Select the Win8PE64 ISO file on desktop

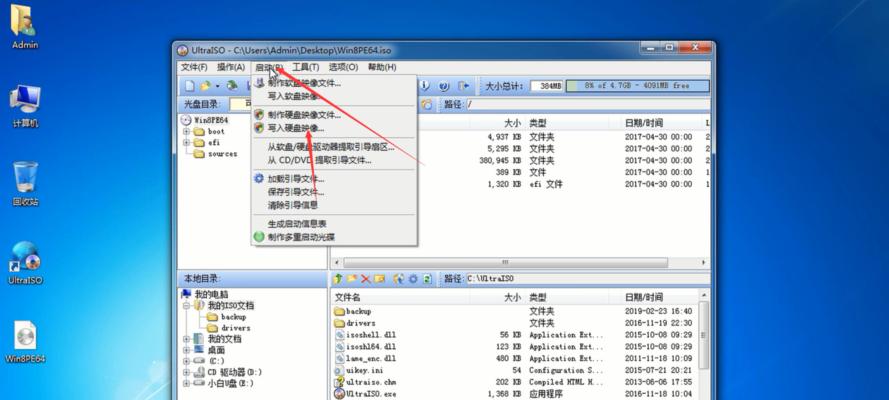(24, 342)
